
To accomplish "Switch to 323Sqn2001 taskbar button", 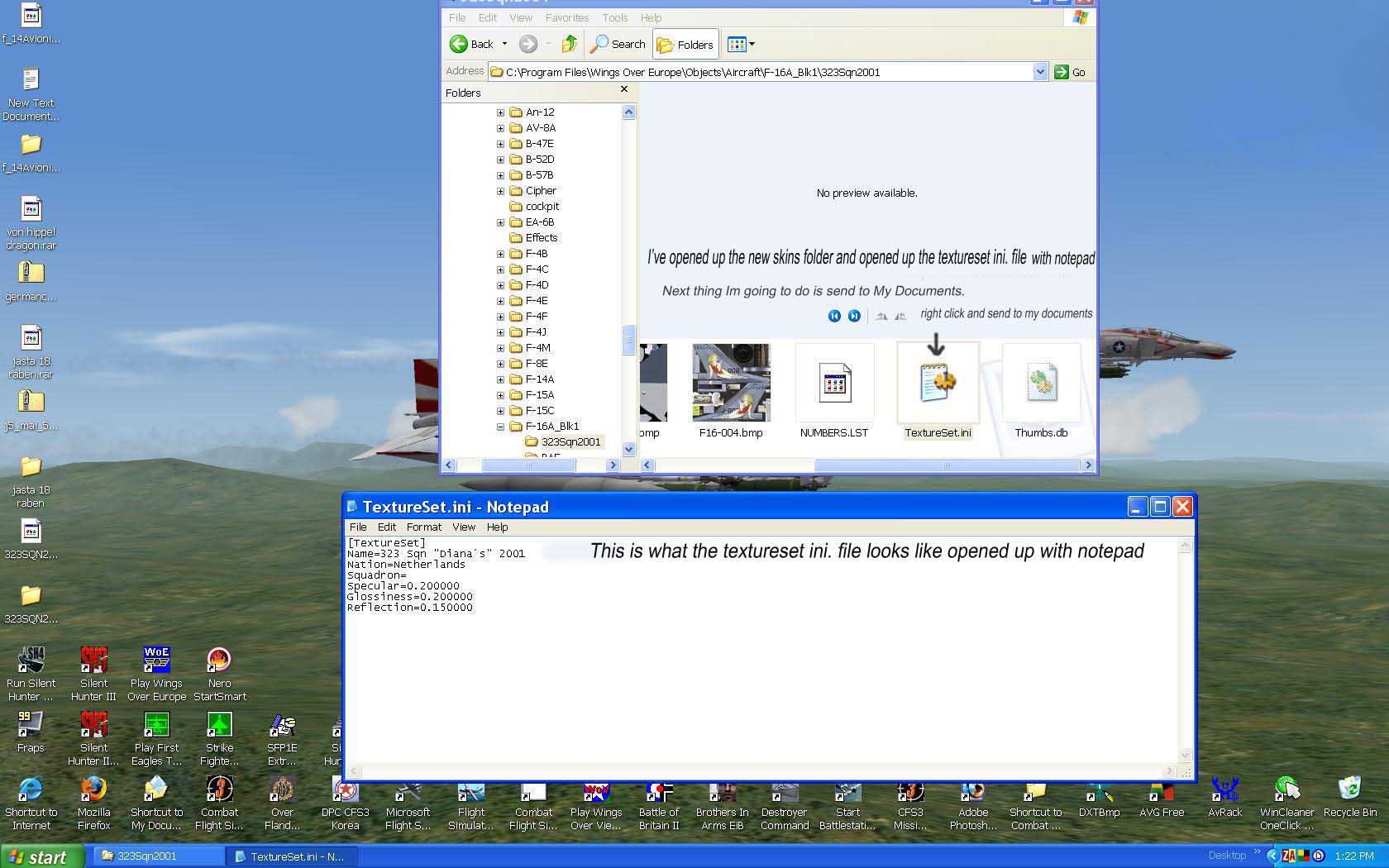I will pyautogui.click(x=157, y=856).
